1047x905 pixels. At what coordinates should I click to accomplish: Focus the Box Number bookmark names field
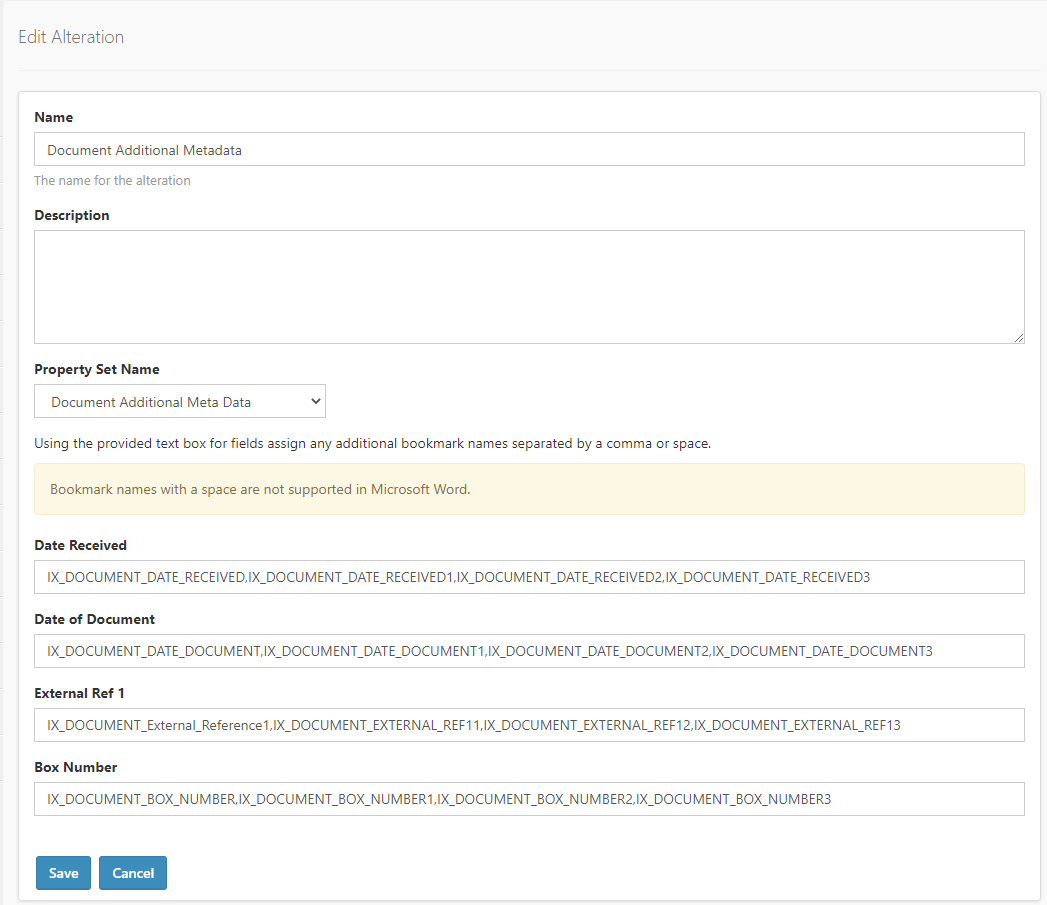(529, 799)
